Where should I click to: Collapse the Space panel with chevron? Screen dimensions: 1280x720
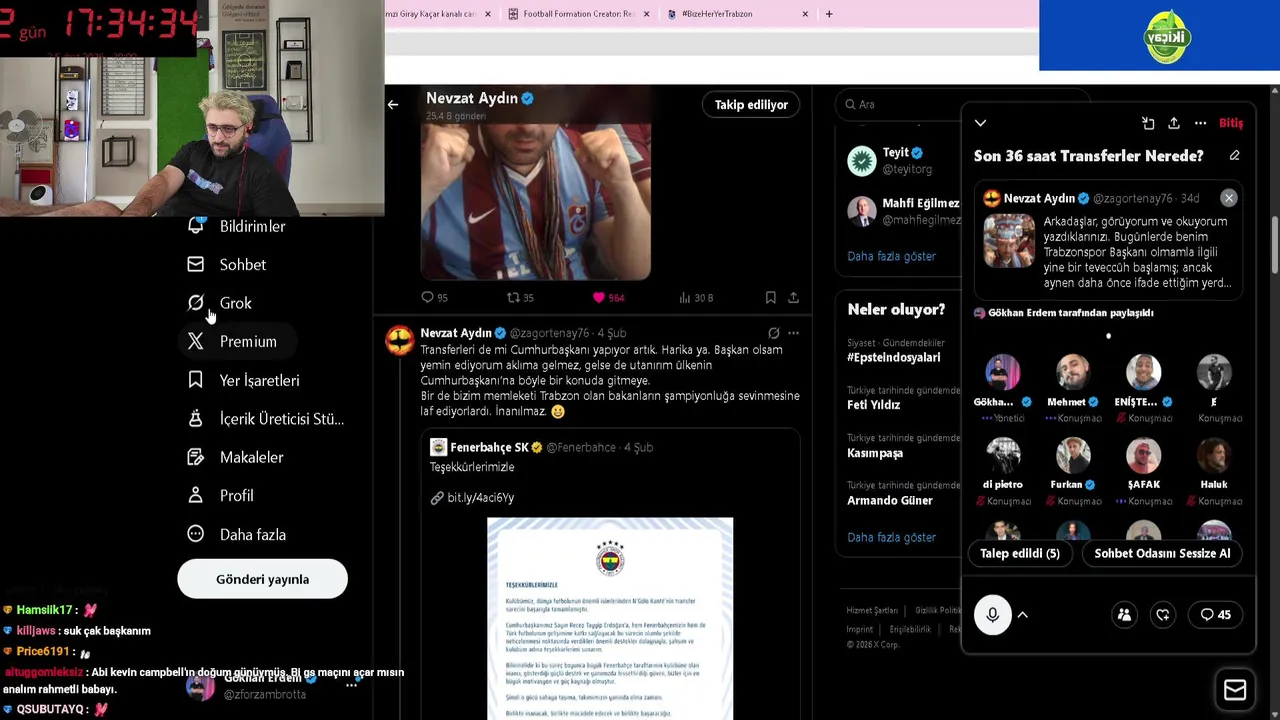coord(980,123)
